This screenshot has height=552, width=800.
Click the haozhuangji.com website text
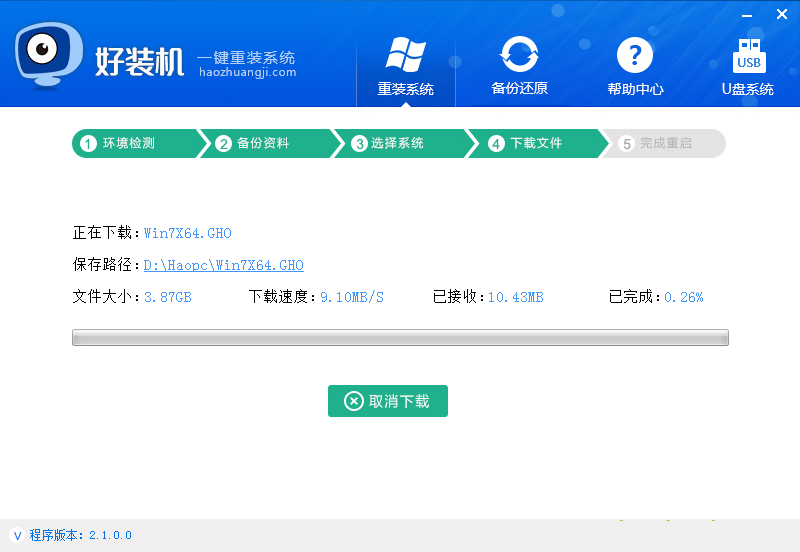247,72
